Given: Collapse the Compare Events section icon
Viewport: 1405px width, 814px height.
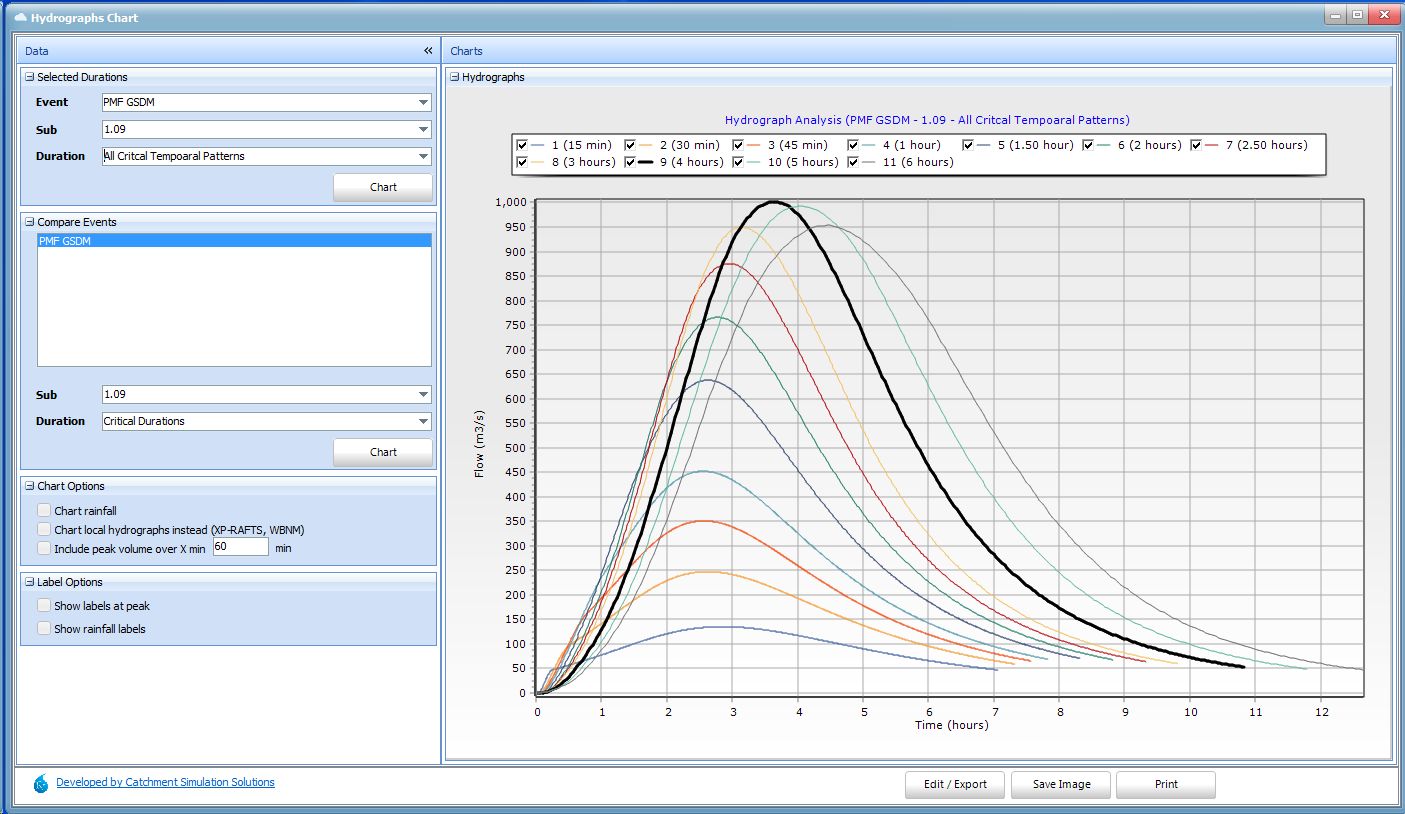Looking at the screenshot, I should 30,222.
